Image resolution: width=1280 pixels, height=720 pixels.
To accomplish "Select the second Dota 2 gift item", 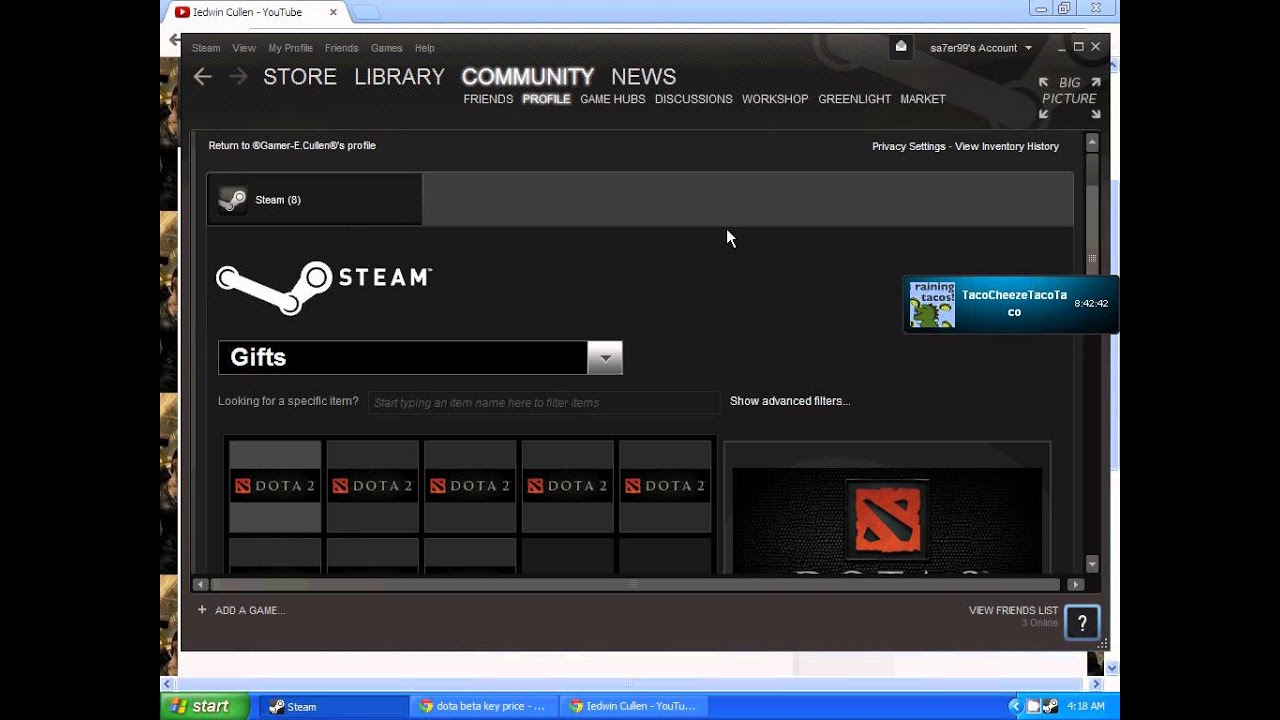I will pyautogui.click(x=372, y=486).
